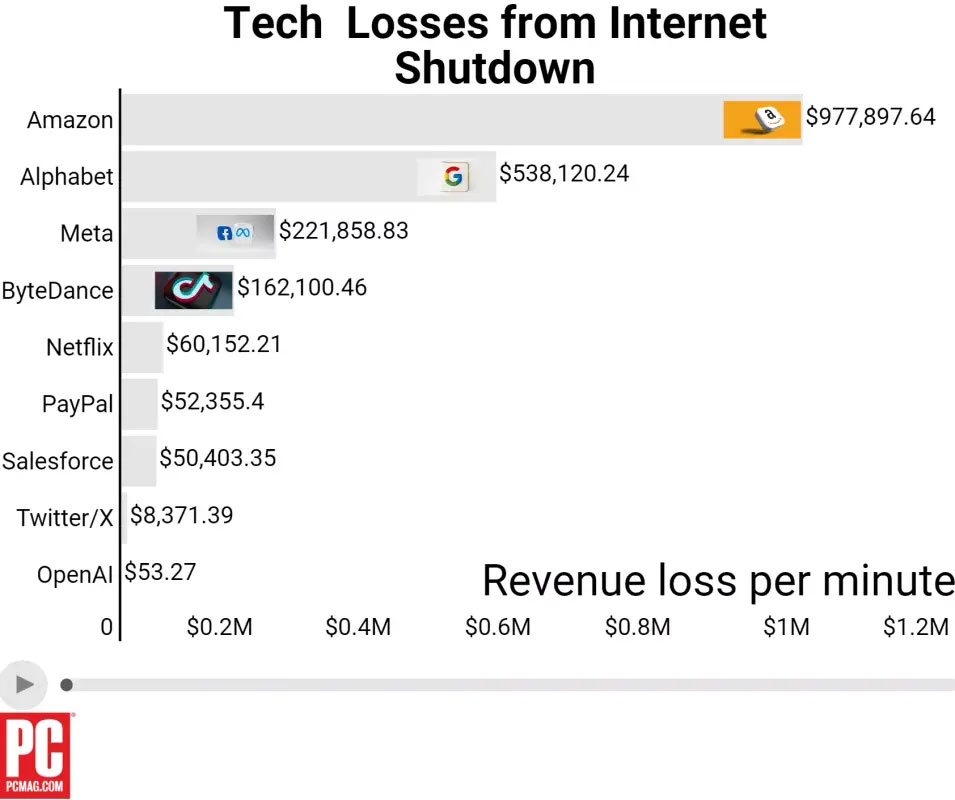Select the Google icon on Alphabet's bar
Image resolution: width=955 pixels, height=800 pixels.
click(x=455, y=176)
